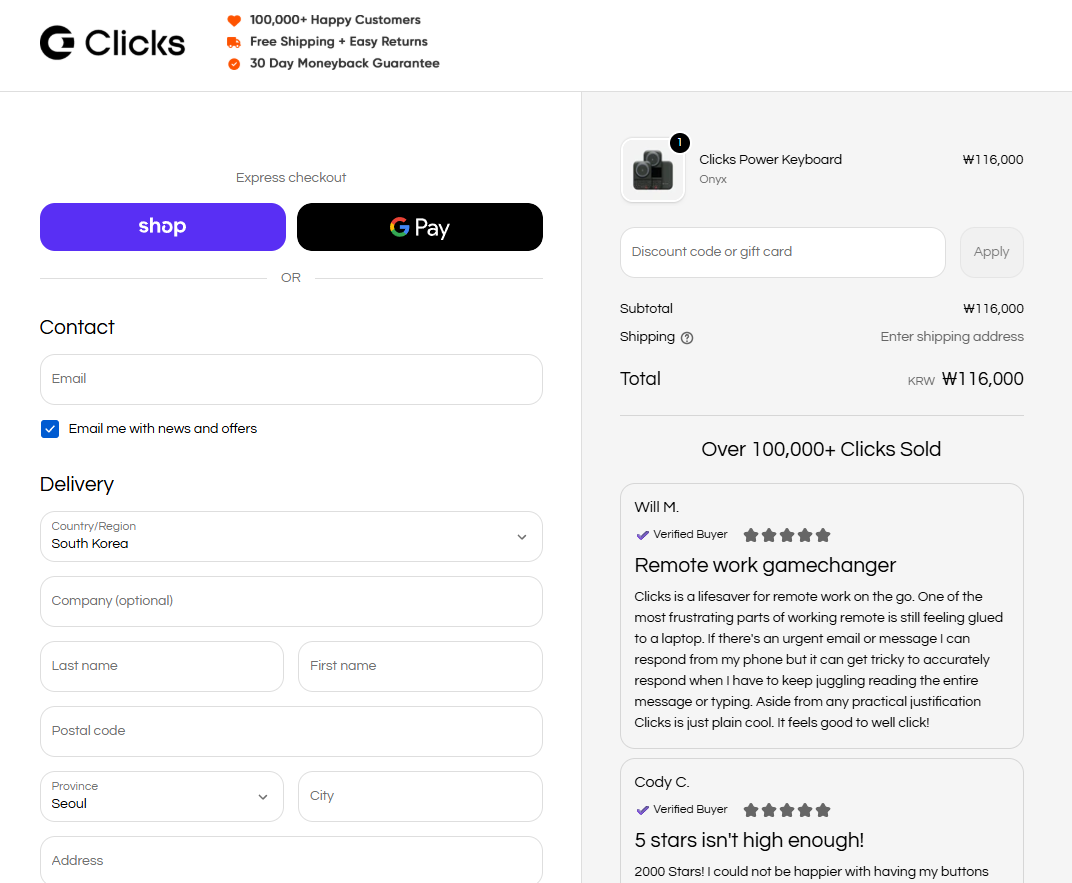Click Will M.'s five-star rating
Viewport: 1072px width, 883px height.
[787, 535]
